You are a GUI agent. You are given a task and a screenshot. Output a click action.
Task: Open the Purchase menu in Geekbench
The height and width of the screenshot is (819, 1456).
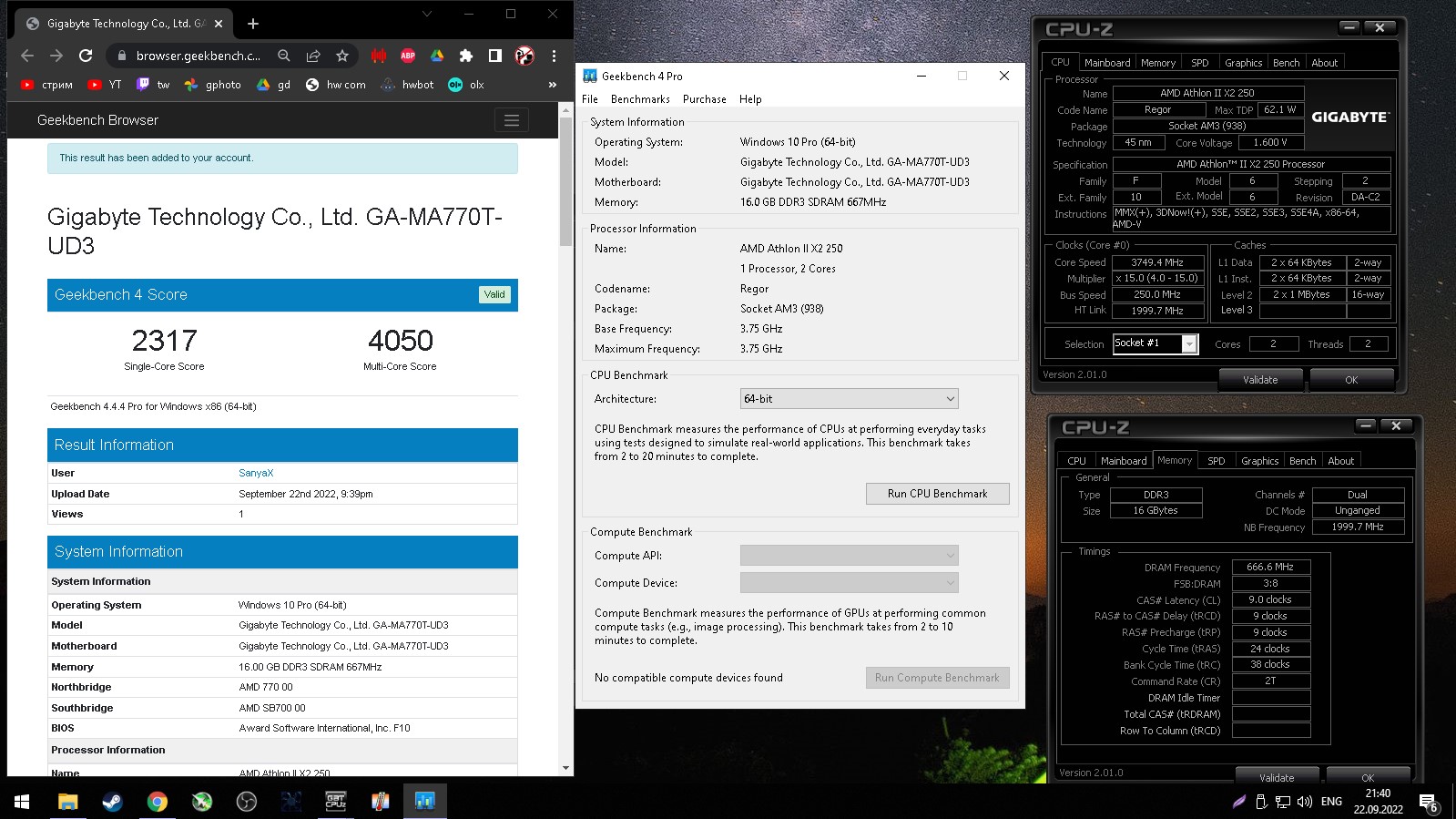705,99
